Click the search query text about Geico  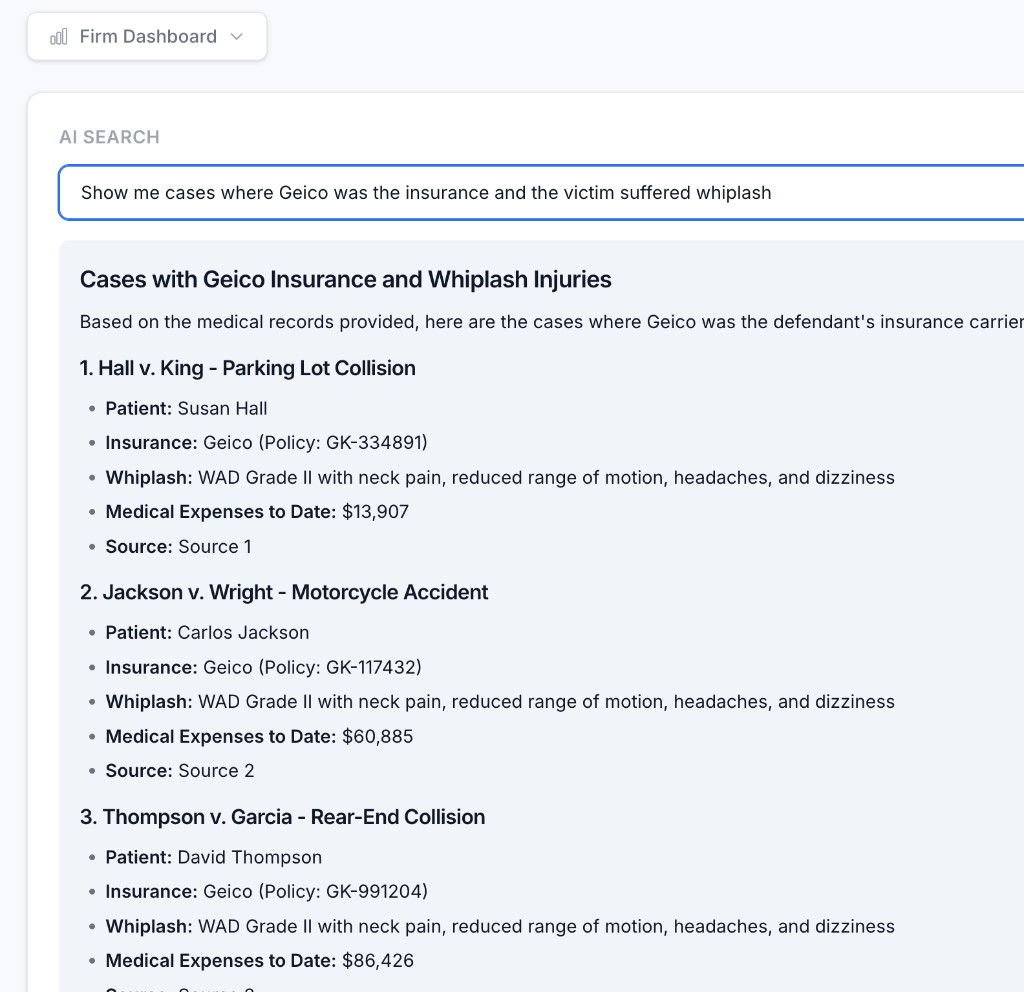[x=425, y=192]
